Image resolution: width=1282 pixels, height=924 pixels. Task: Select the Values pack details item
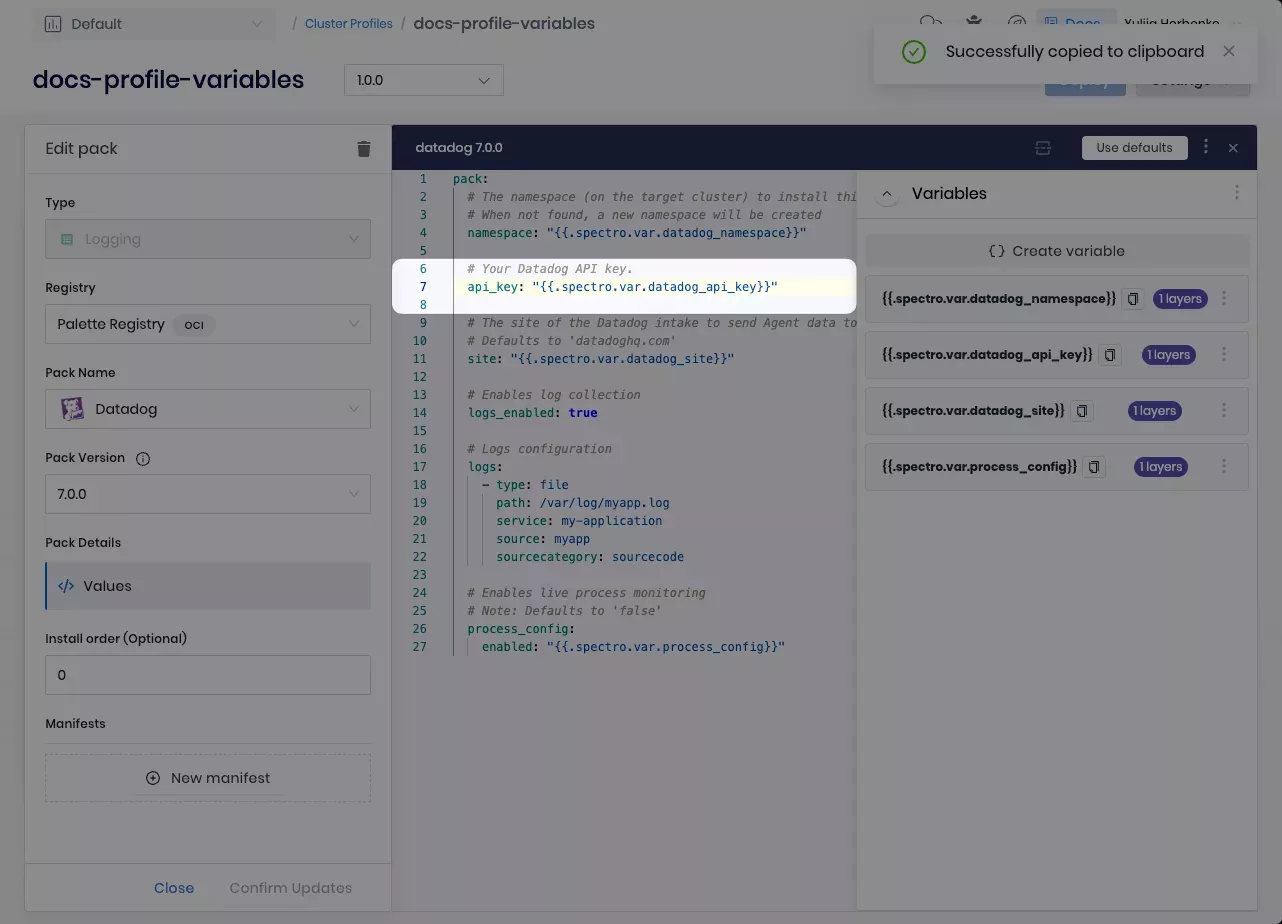coord(208,586)
